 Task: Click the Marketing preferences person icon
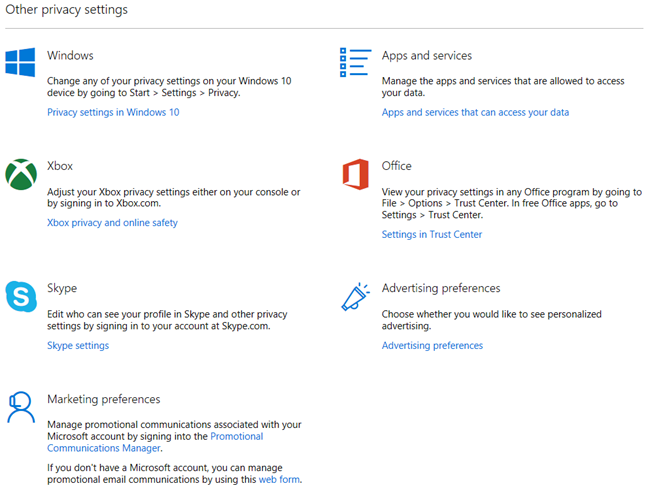tap(21, 407)
